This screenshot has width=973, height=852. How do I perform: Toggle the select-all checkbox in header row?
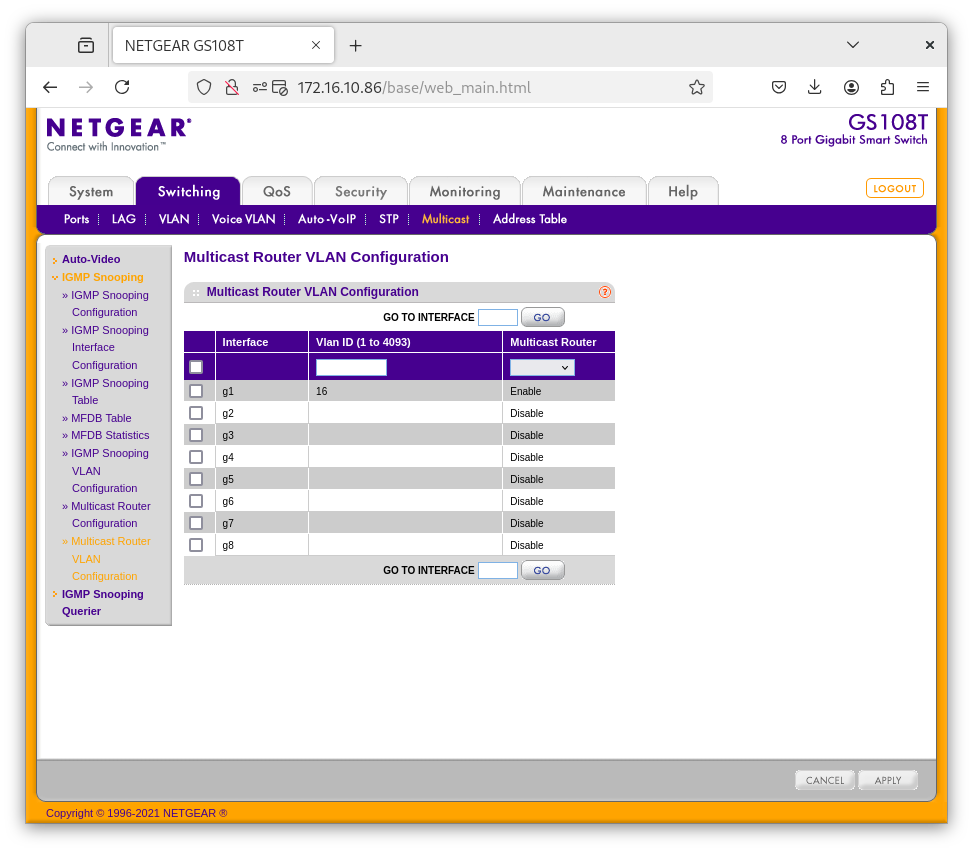pyautogui.click(x=196, y=367)
